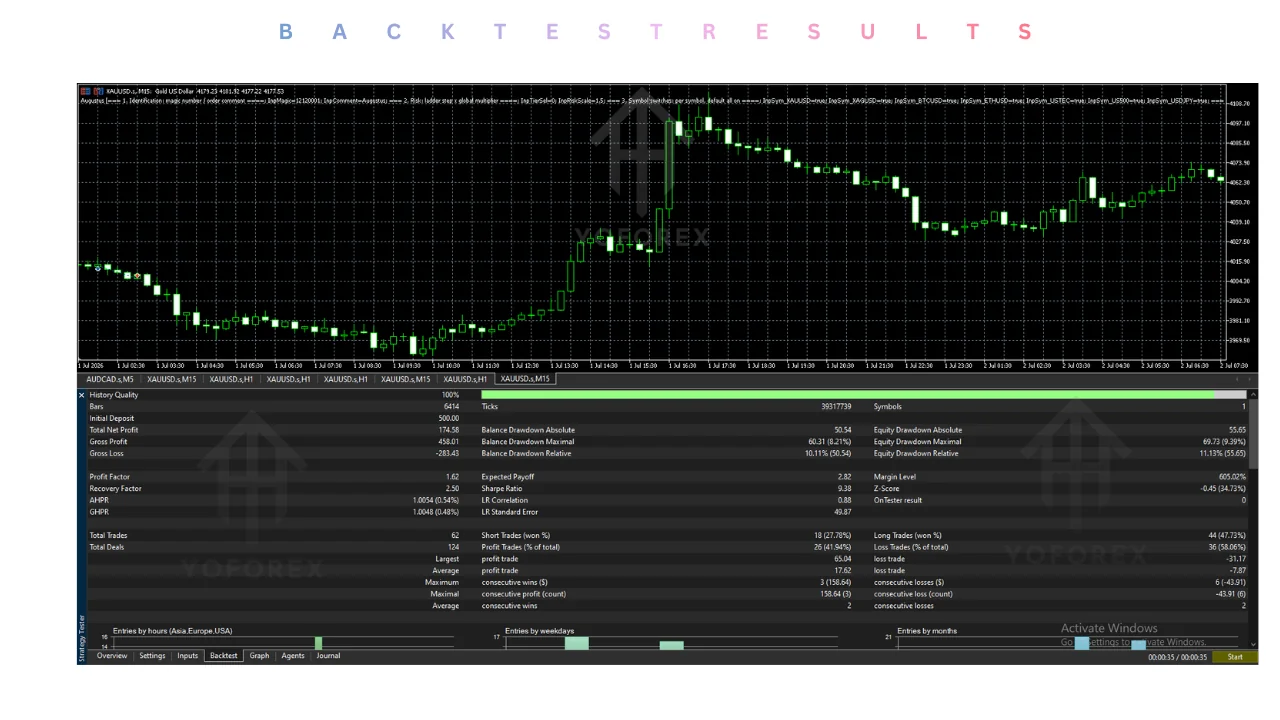This screenshot has height=720, width=1280.
Task: Open the Inputs tab
Action: click(188, 656)
